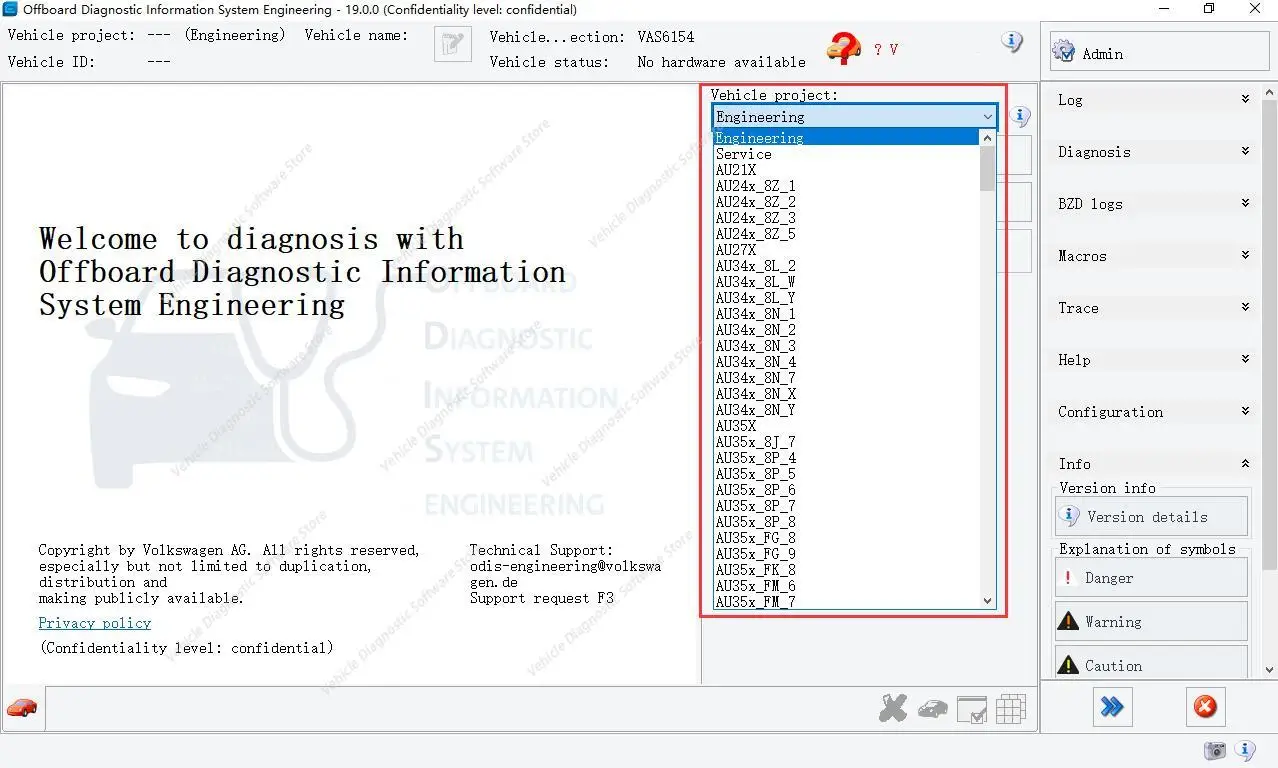Click the Danger symbol explanation button
This screenshot has width=1278, height=768.
[x=1151, y=578]
